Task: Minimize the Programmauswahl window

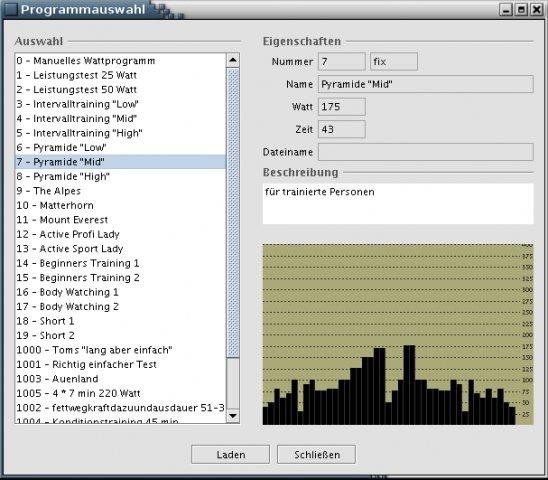Action: point(505,9)
